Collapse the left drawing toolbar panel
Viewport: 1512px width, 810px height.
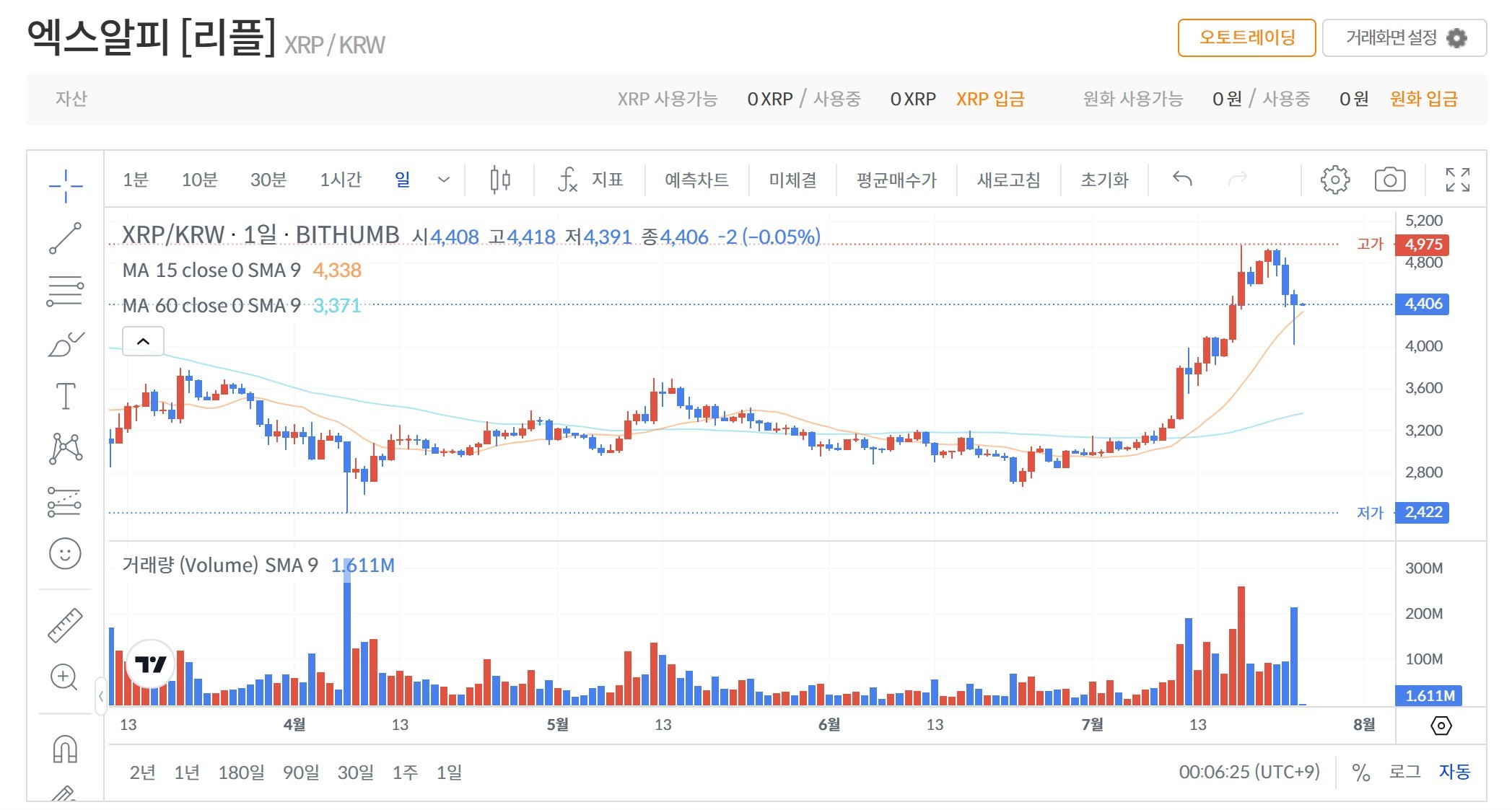[100, 696]
